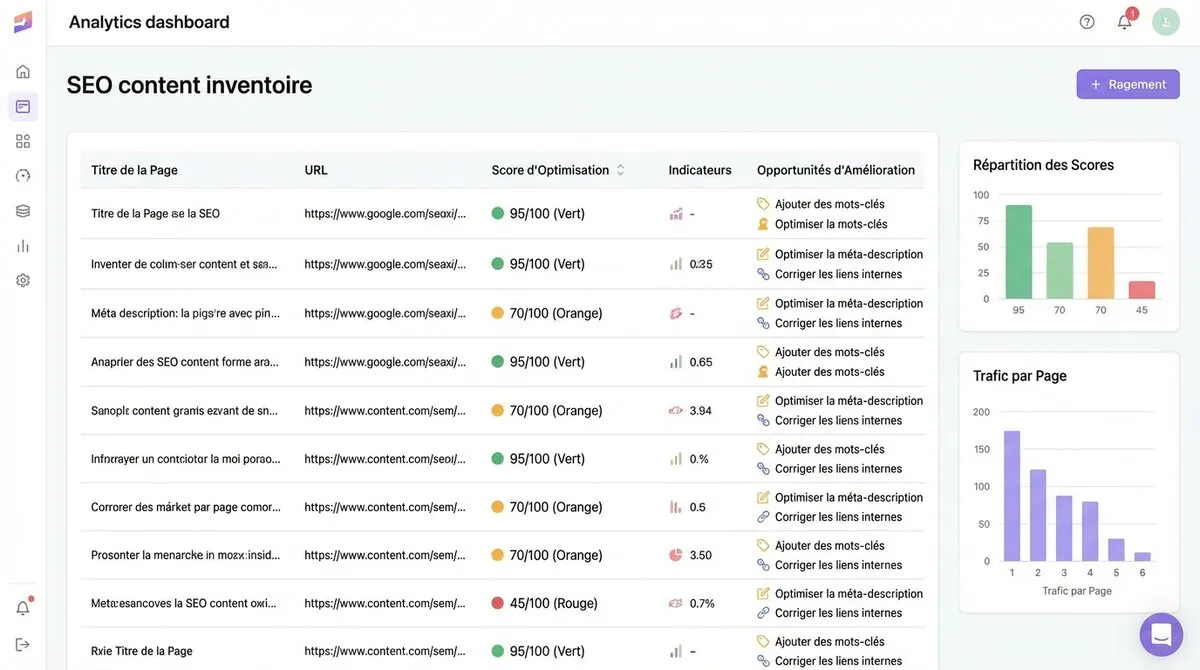The image size is (1200, 670).
Task: Open the database icon in the sidebar
Action: pos(22,210)
